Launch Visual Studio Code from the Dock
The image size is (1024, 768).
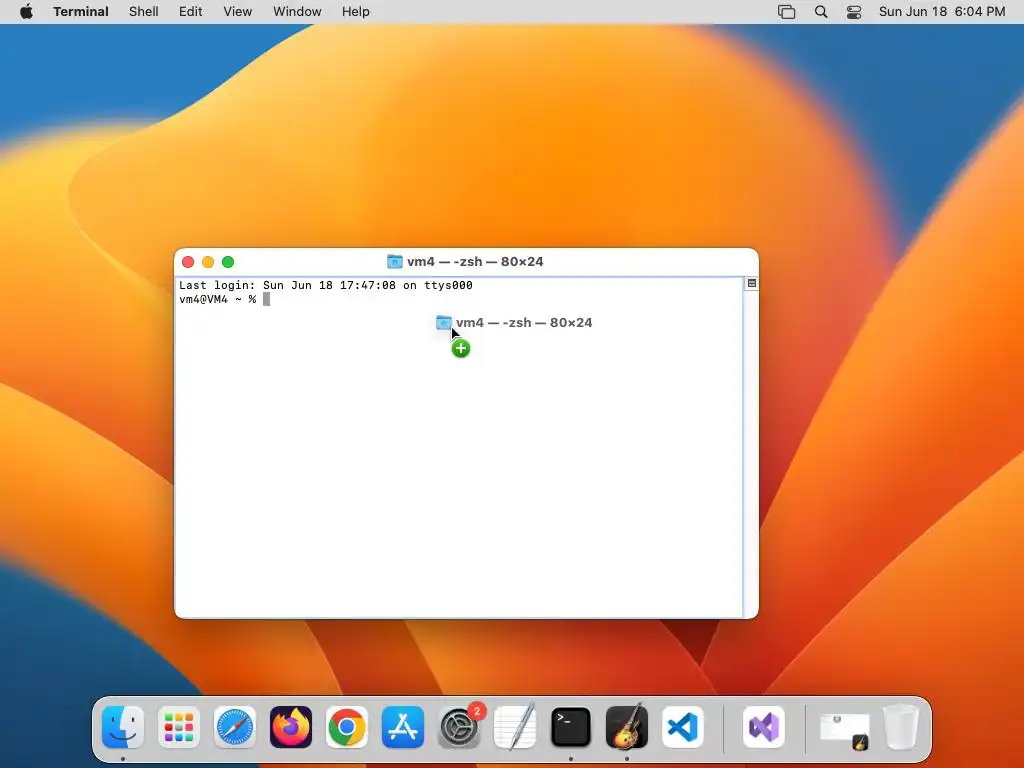pyautogui.click(x=683, y=727)
